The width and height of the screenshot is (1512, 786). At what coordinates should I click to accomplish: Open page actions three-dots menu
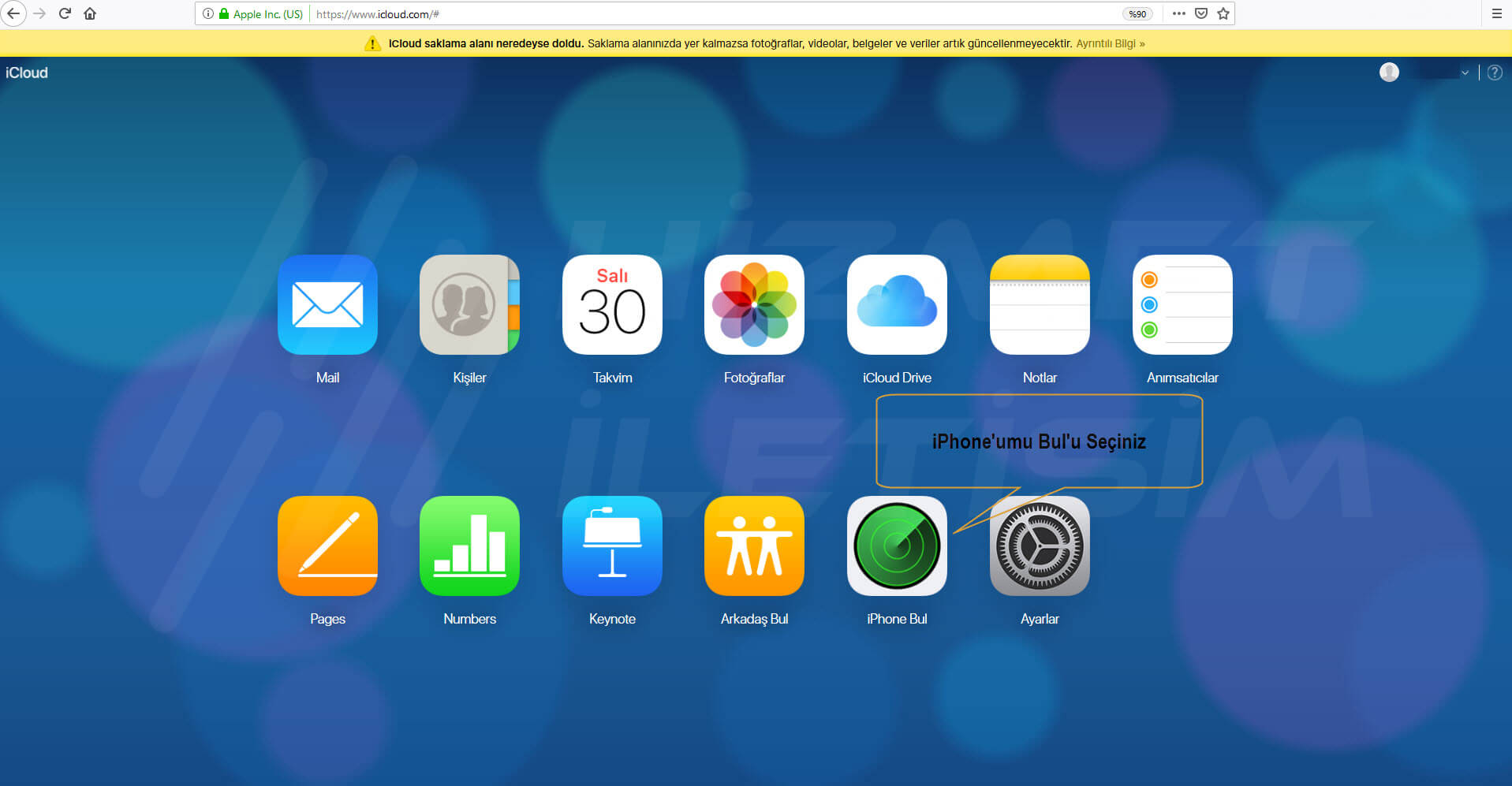(1178, 13)
